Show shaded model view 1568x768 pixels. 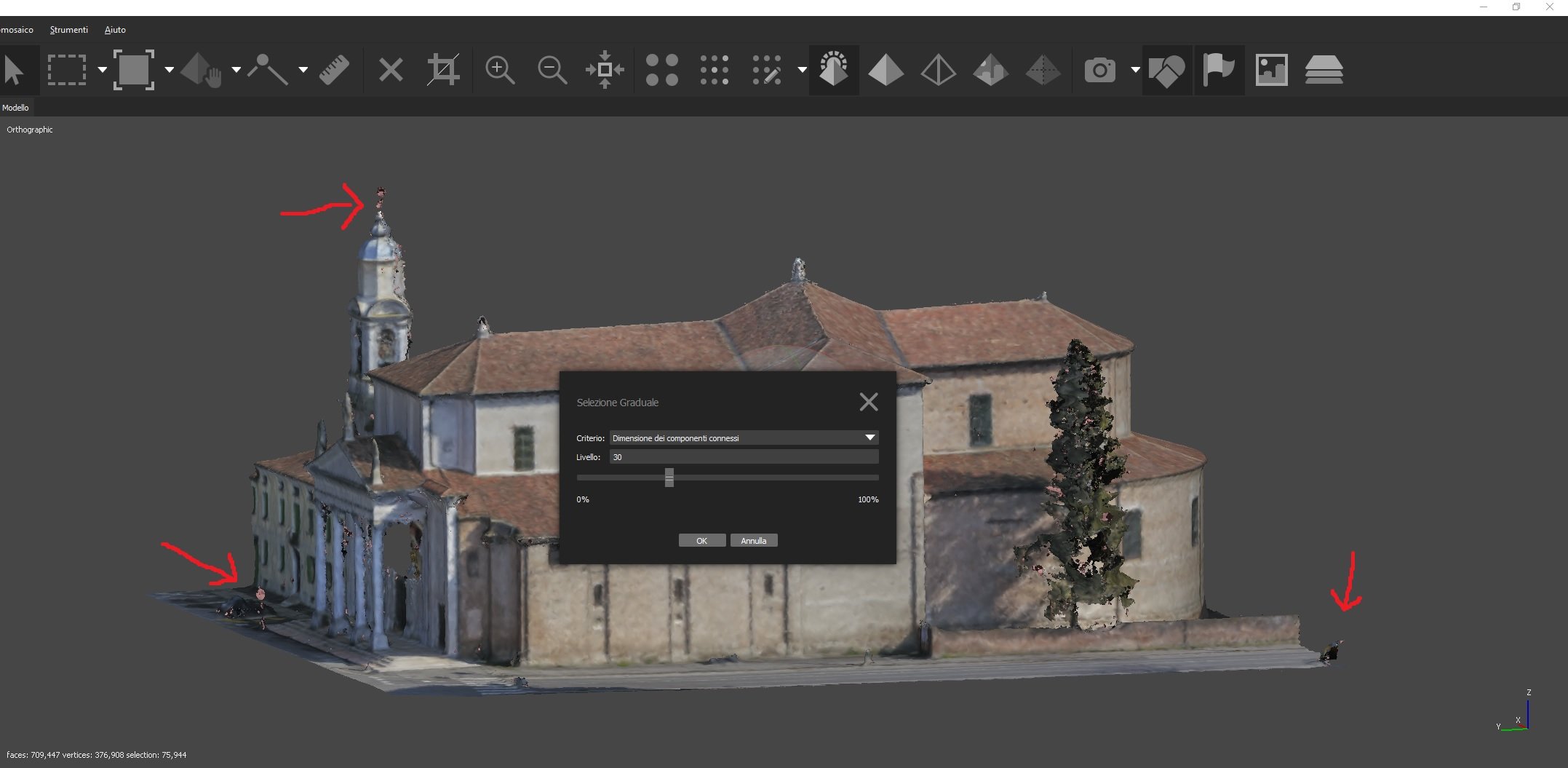(886, 70)
